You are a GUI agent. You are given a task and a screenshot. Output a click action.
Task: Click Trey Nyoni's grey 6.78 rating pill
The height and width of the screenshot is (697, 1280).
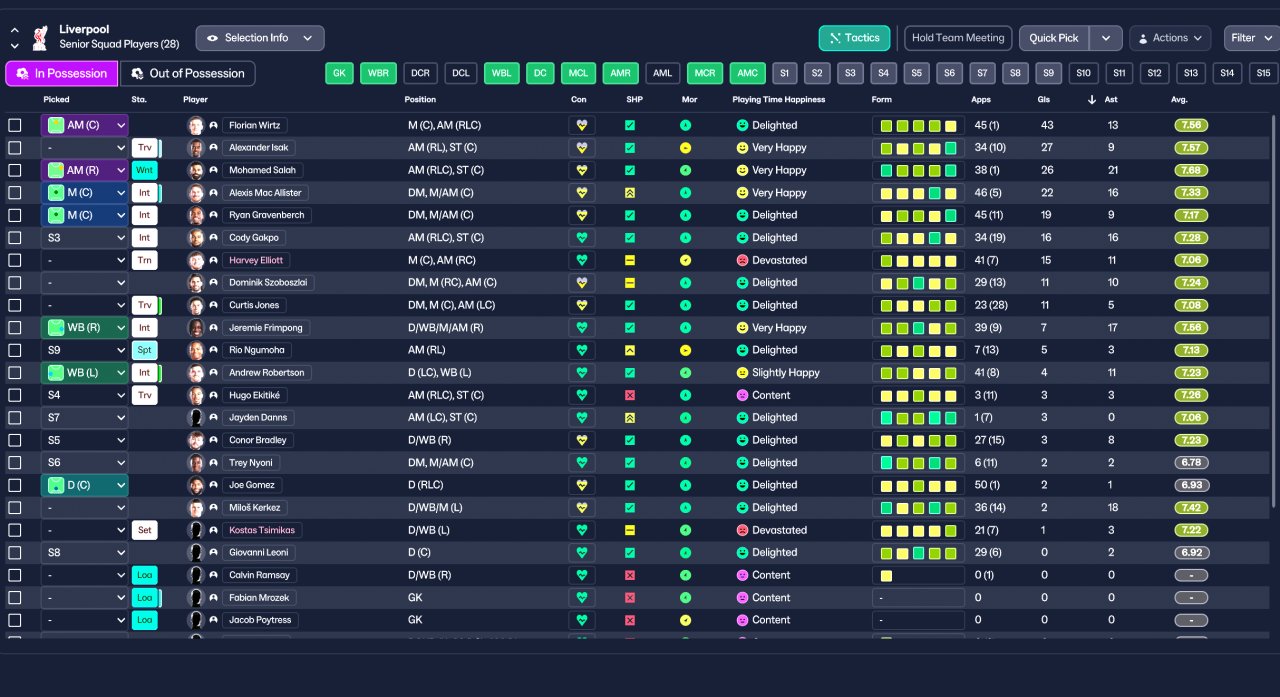tap(1191, 463)
